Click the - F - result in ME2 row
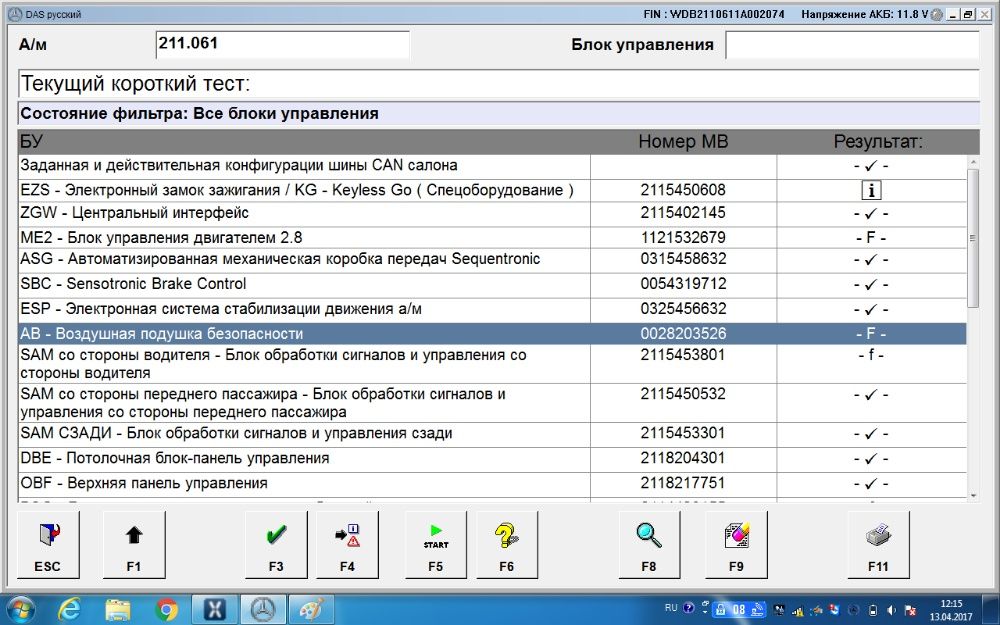 pyautogui.click(x=871, y=238)
